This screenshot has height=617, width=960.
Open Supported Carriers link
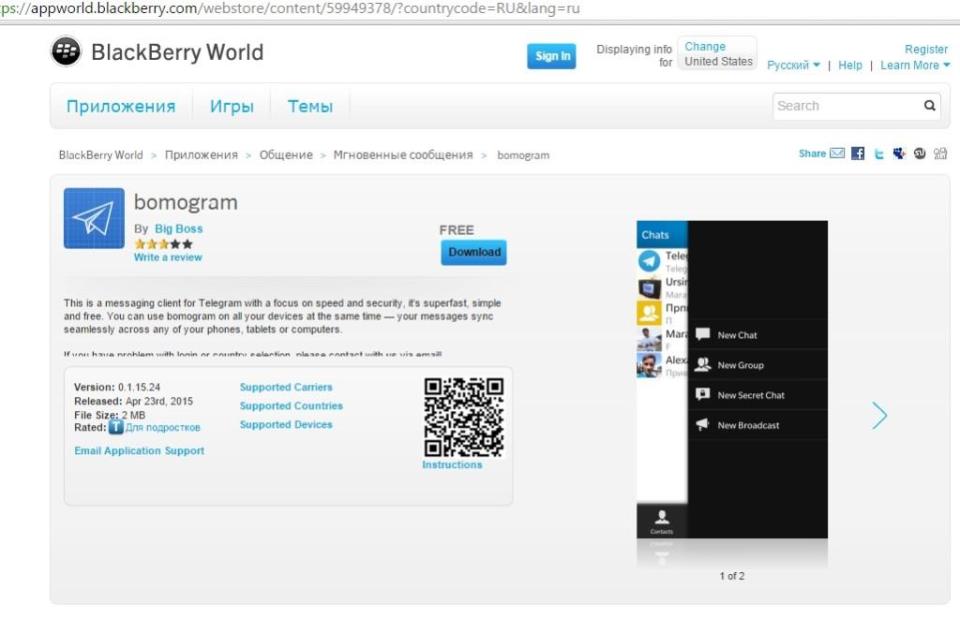coord(286,387)
